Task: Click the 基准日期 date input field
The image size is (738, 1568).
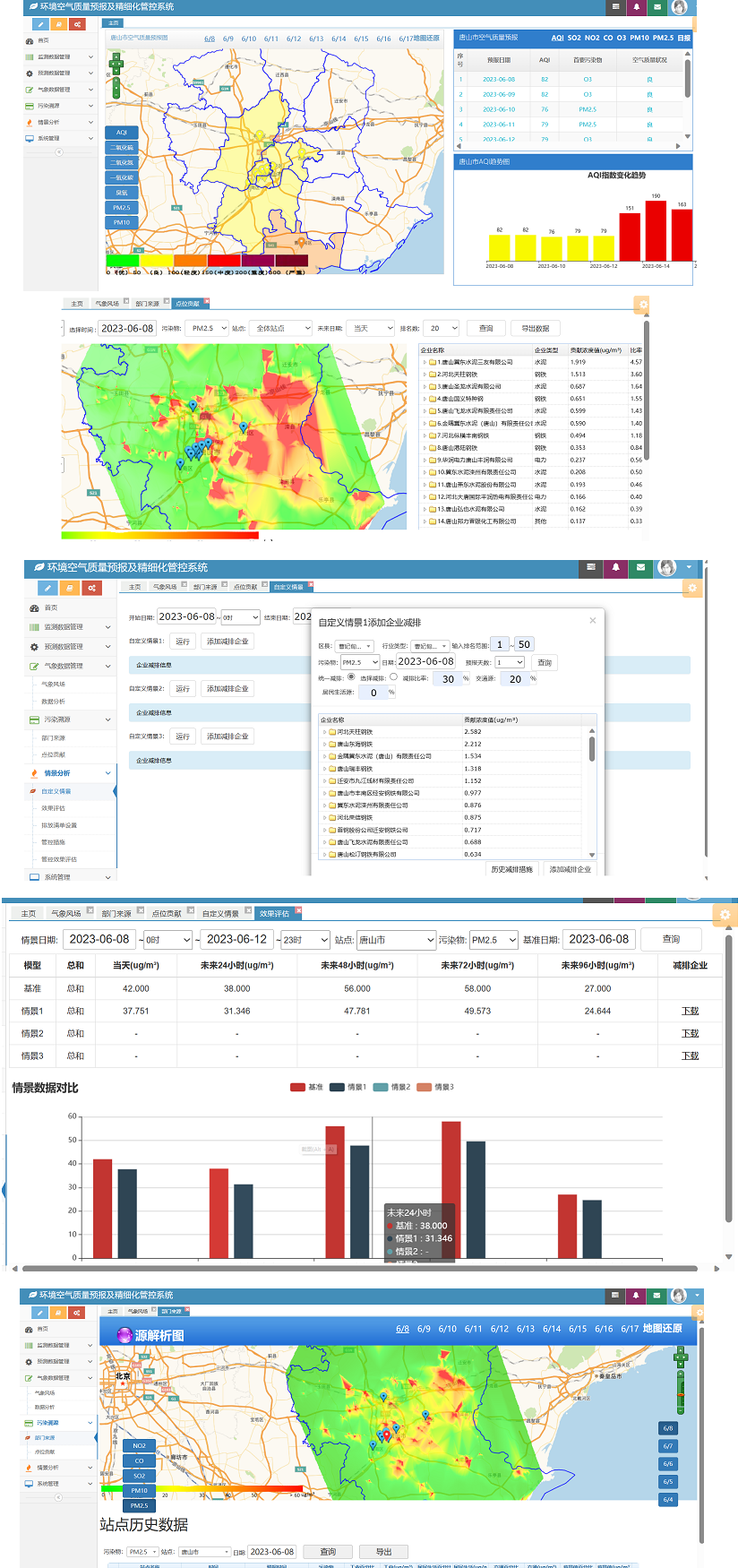Action: click(599, 939)
